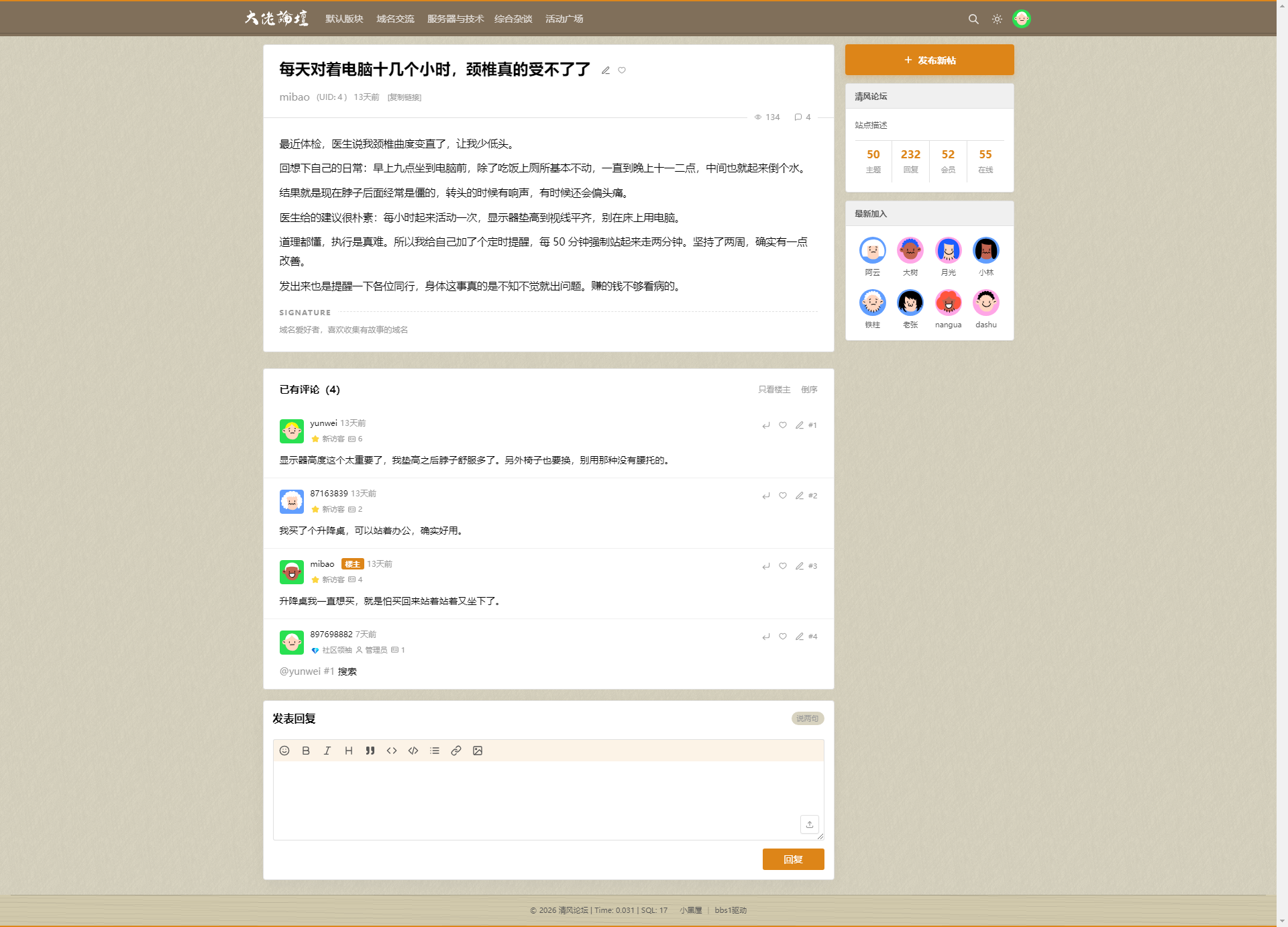Viewport: 1288px width, 927px height.
Task: Toggle bold formatting in reply editor
Action: pyautogui.click(x=306, y=751)
